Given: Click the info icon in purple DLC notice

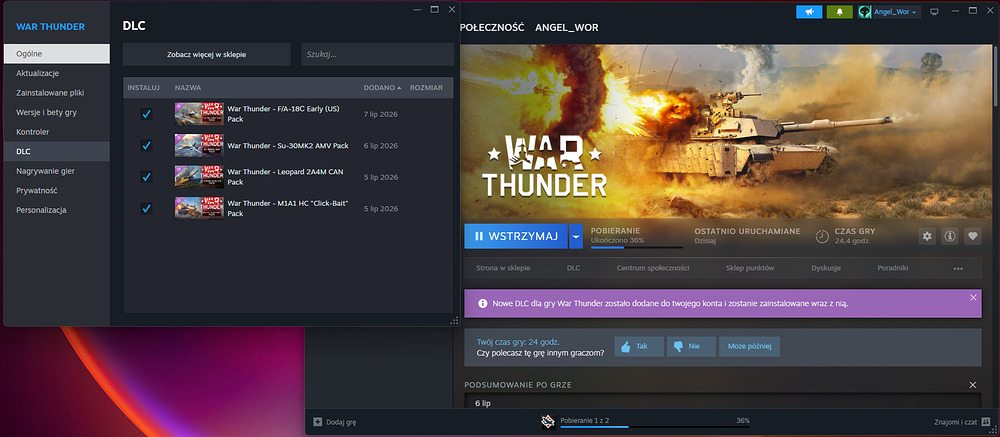Looking at the screenshot, I should 483,303.
